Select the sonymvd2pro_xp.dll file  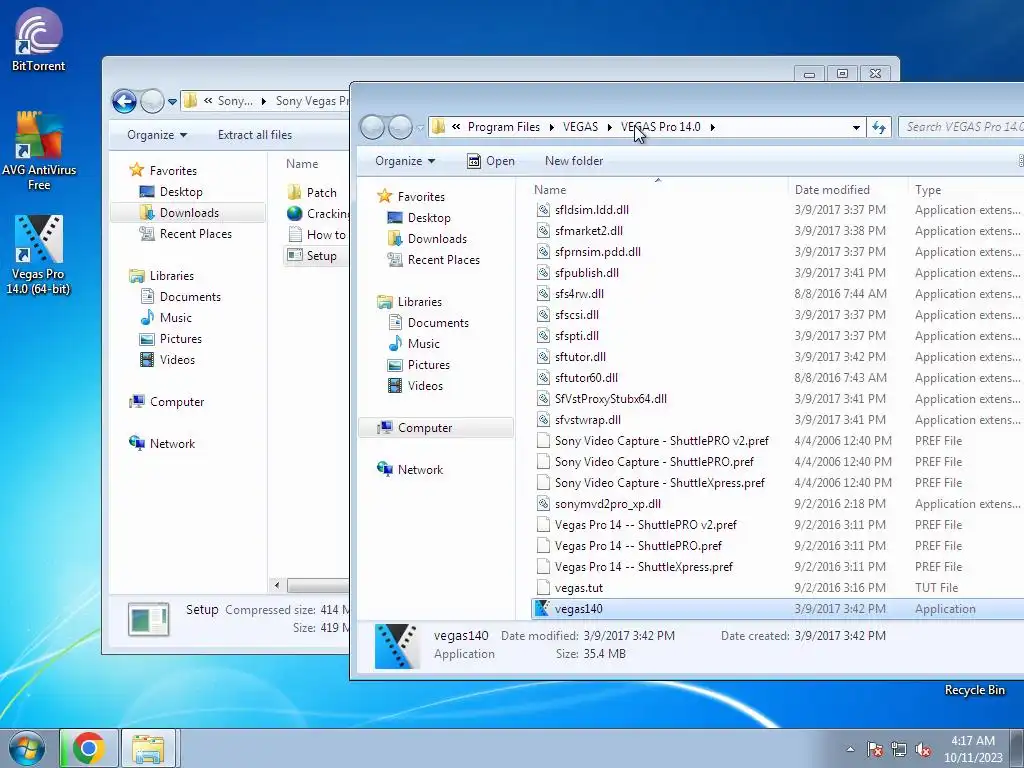607,504
